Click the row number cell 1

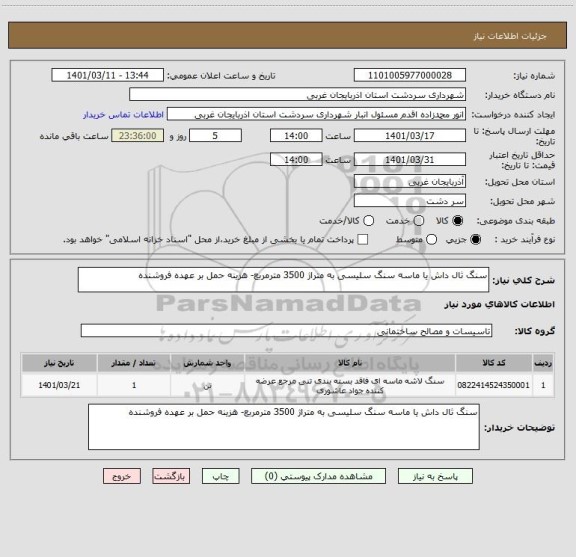(543, 385)
